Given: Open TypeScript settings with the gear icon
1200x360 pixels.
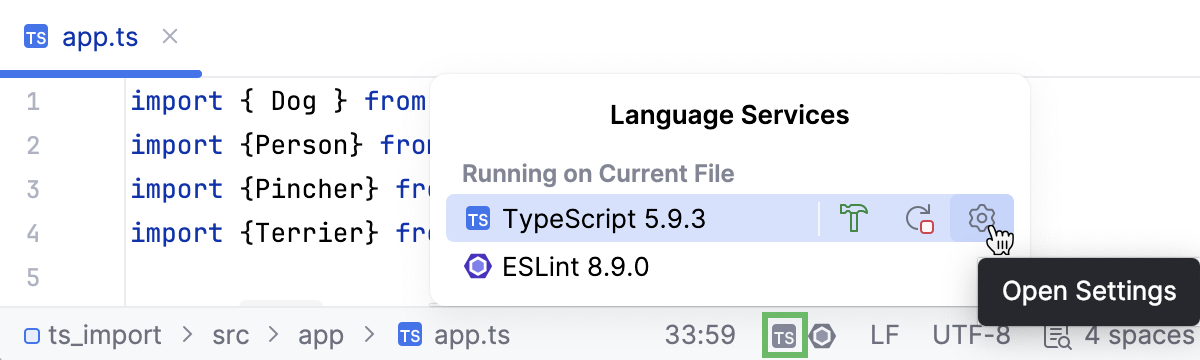Looking at the screenshot, I should click(x=982, y=218).
